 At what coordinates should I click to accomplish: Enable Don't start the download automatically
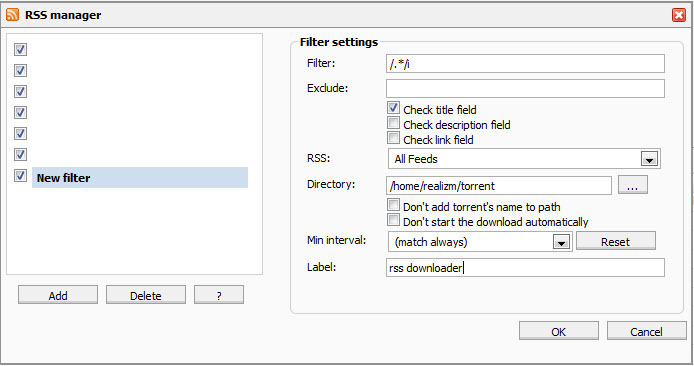pyautogui.click(x=393, y=220)
